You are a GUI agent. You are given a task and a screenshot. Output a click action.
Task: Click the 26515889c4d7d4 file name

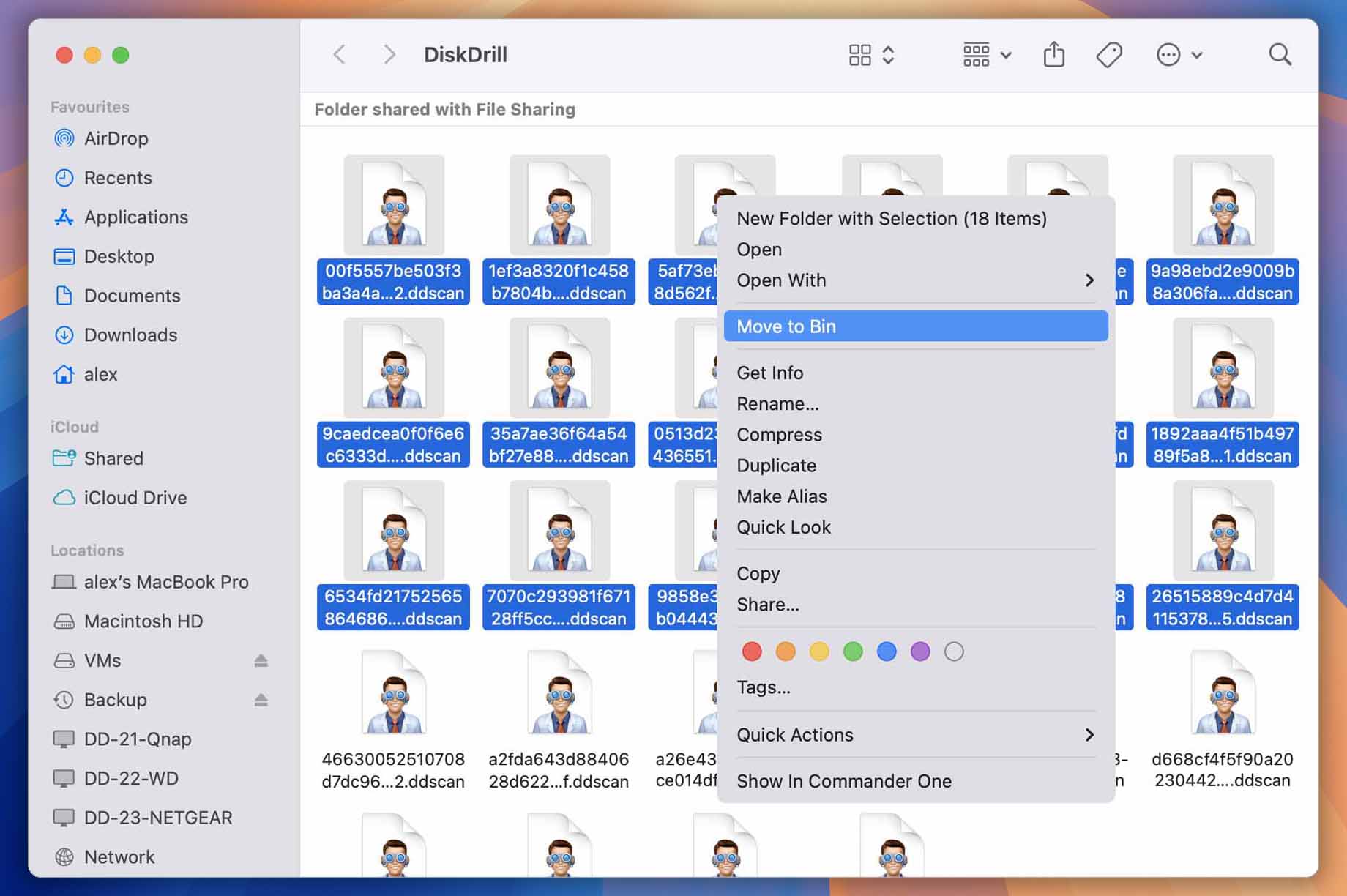1223,608
